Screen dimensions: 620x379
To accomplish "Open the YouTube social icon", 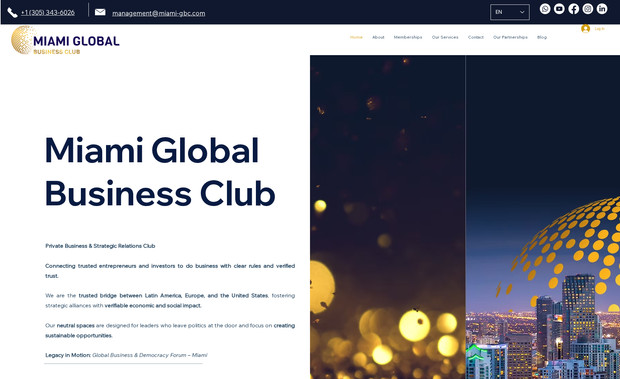I will tap(559, 9).
